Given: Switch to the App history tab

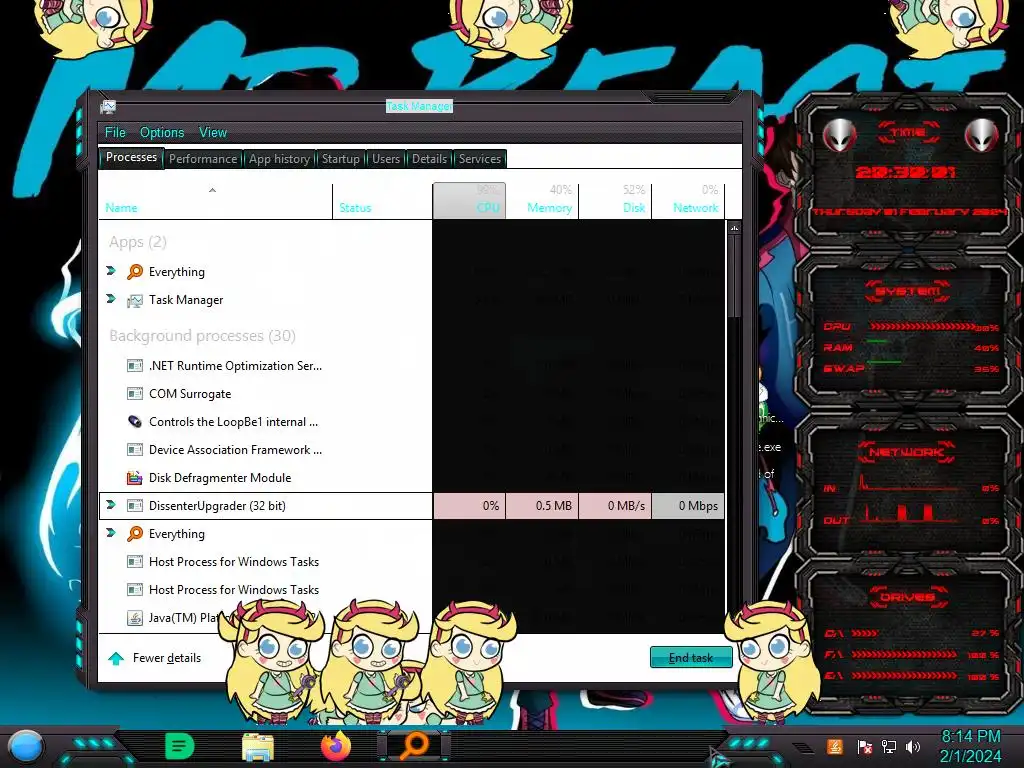Looking at the screenshot, I should (x=280, y=159).
